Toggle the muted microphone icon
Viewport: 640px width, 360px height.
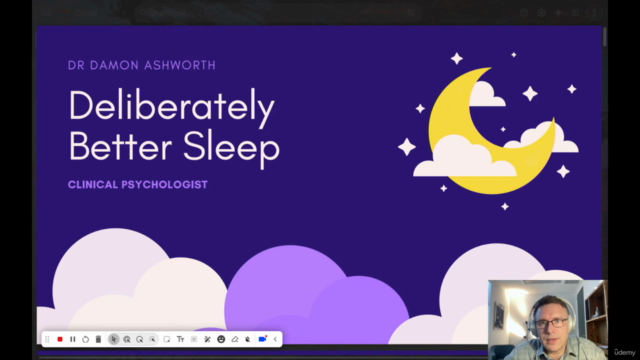pyautogui.click(x=248, y=339)
